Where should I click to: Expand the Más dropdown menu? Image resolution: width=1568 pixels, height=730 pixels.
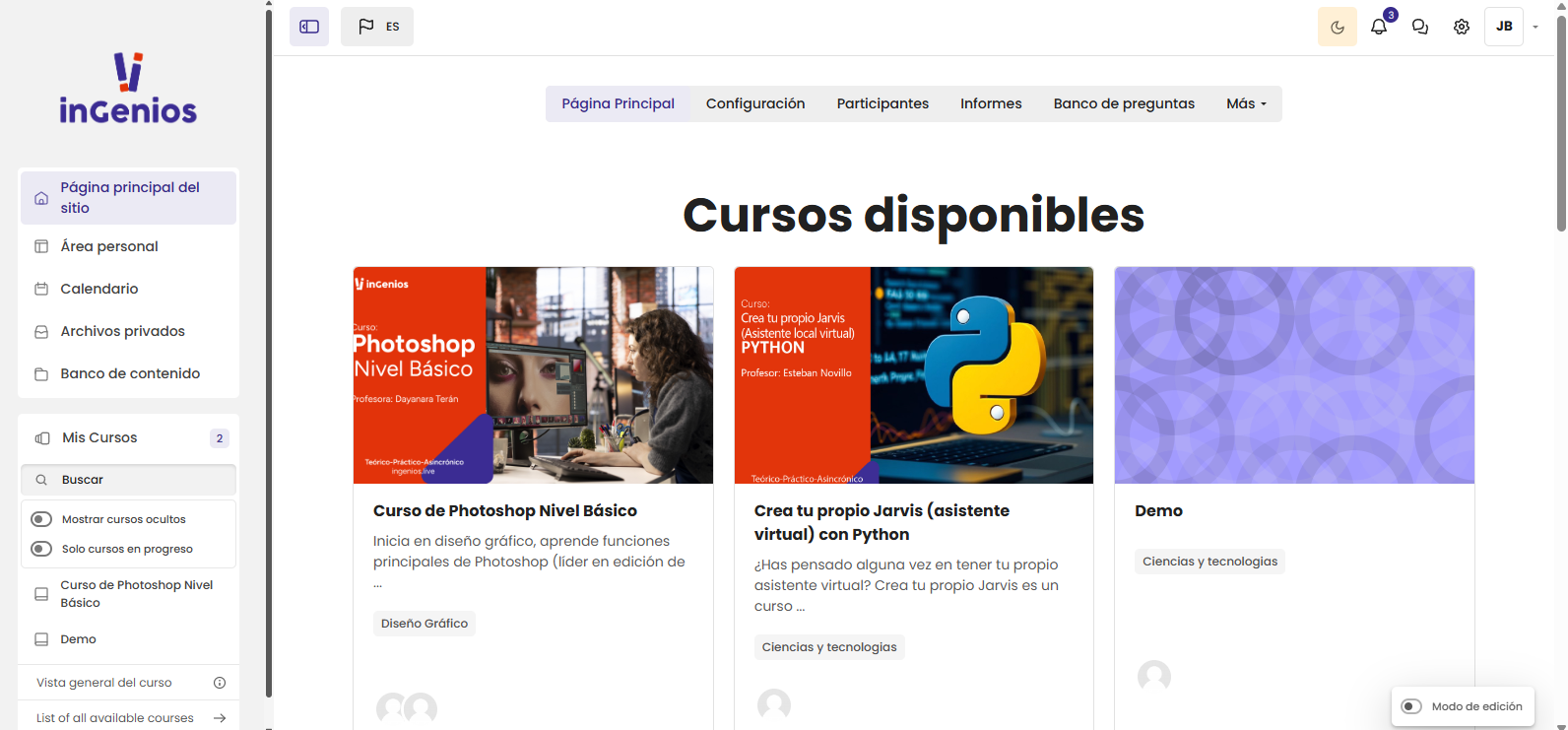tap(1246, 103)
